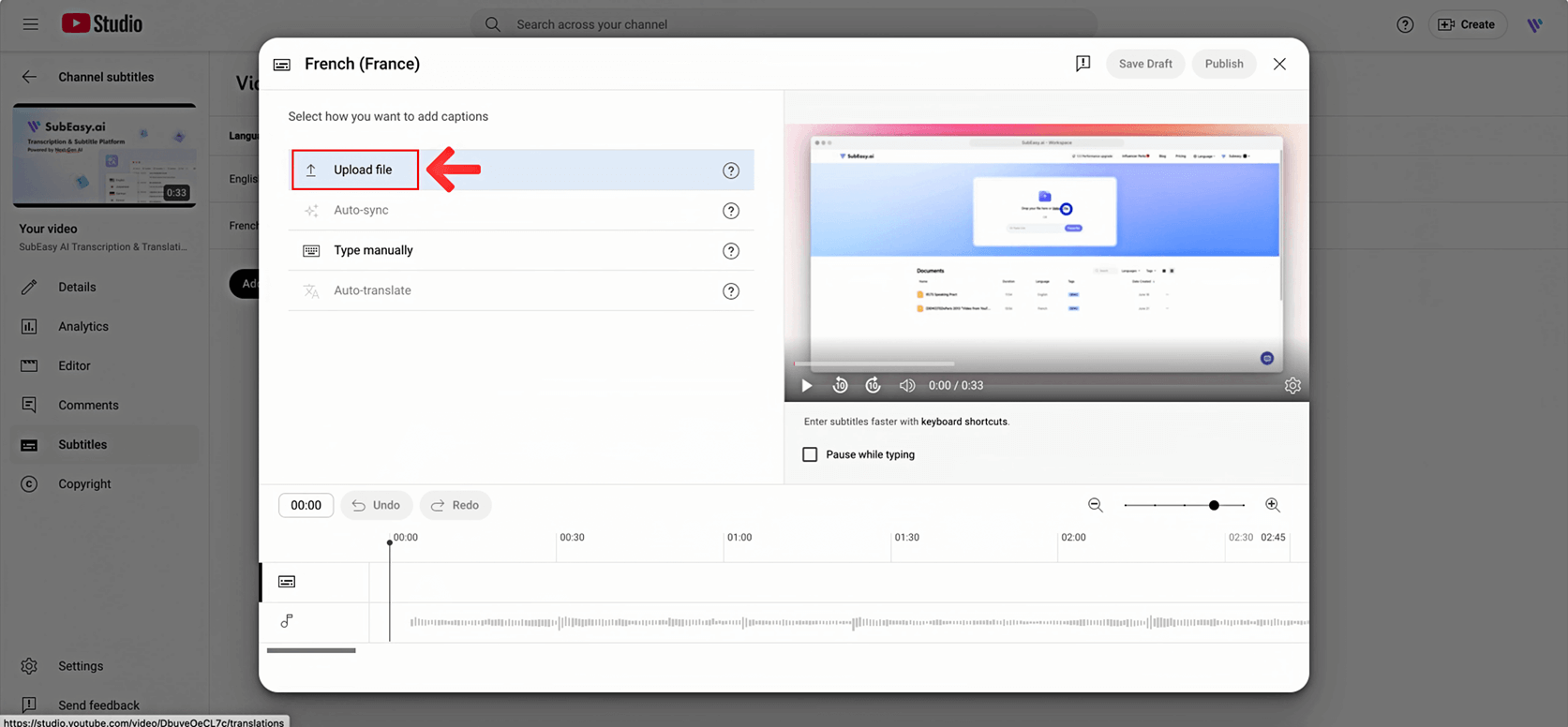
Task: Open help for Type manually
Action: [731, 251]
